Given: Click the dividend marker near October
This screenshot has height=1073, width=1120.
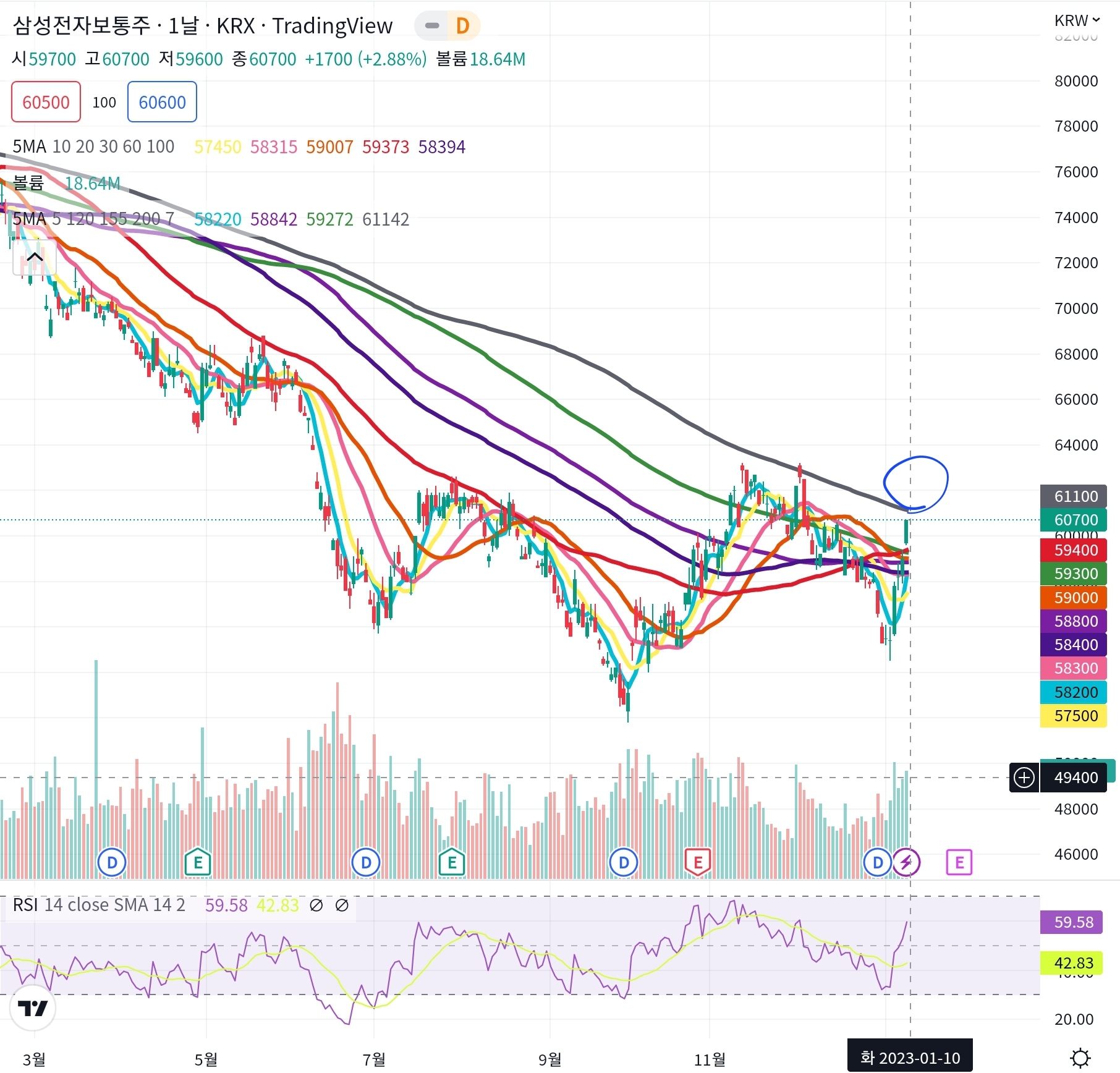Looking at the screenshot, I should pos(624,862).
